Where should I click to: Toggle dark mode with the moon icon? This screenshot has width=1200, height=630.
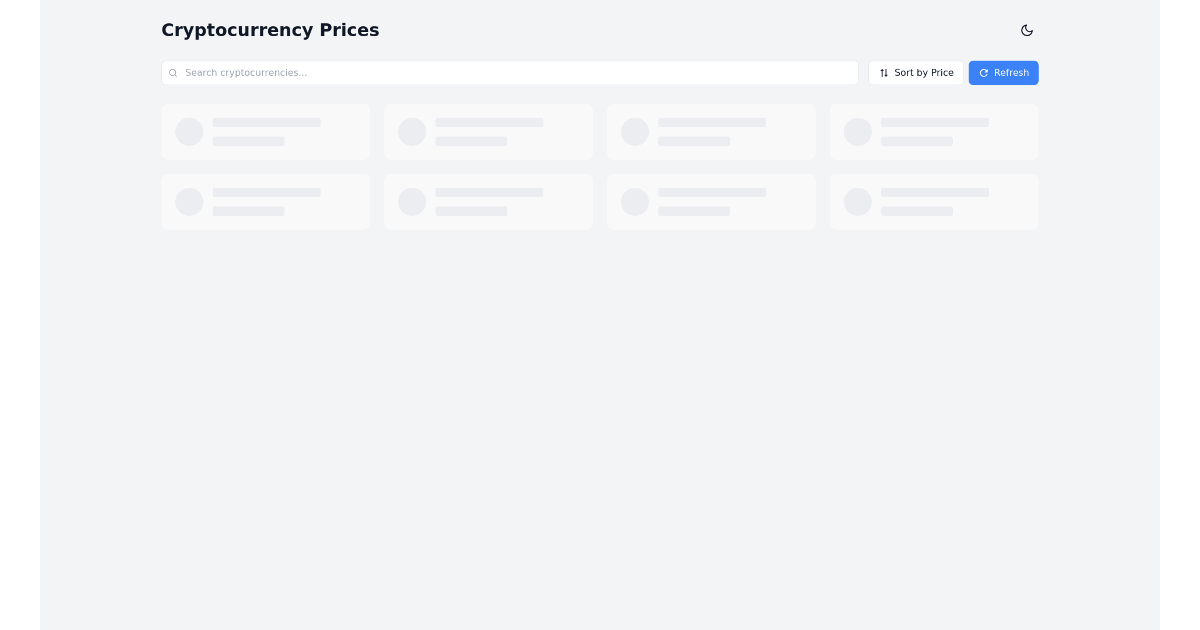pyautogui.click(x=1027, y=31)
